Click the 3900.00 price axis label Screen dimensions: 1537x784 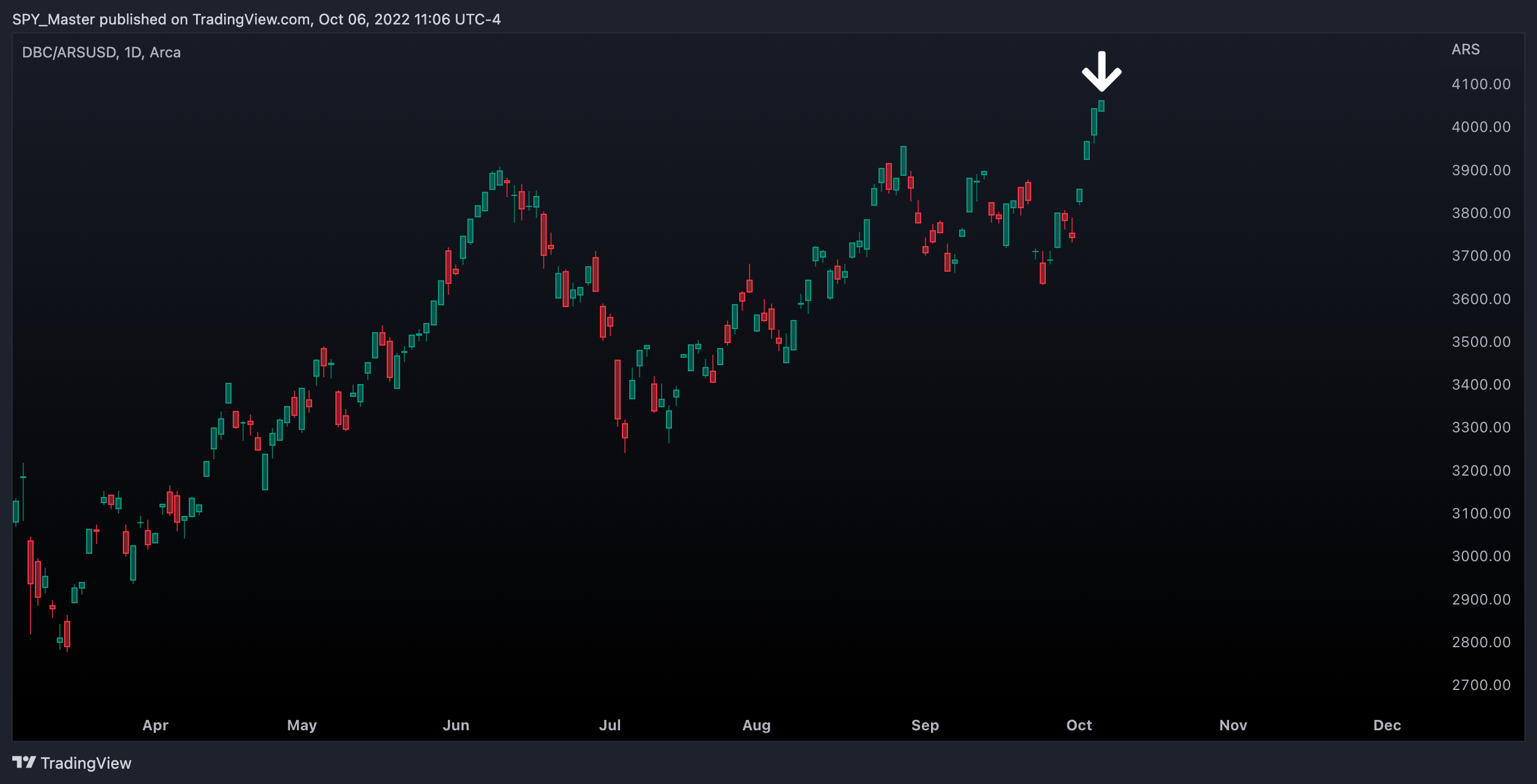1481,170
